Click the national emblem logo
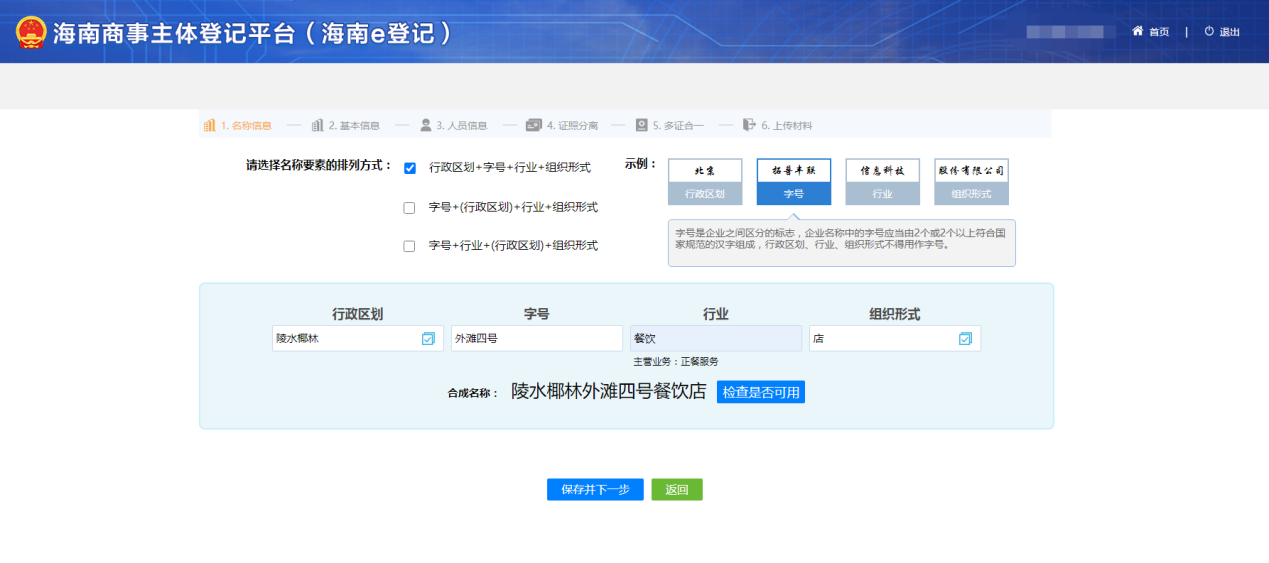 [31, 32]
